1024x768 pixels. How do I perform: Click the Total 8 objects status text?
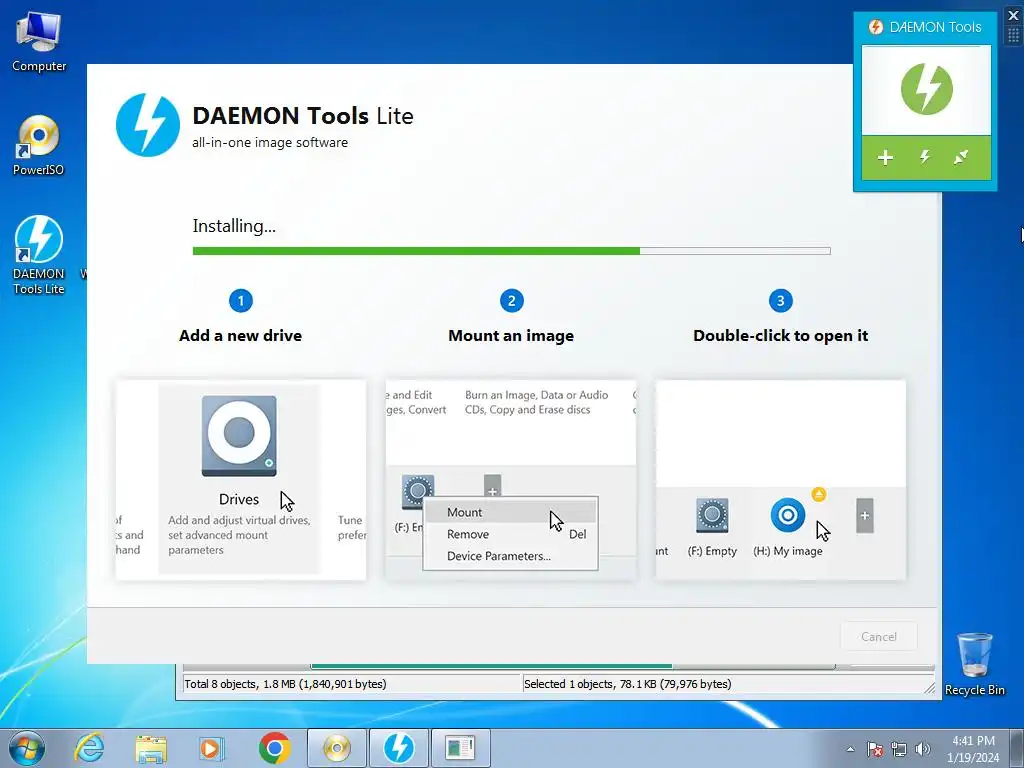pyautogui.click(x=285, y=684)
